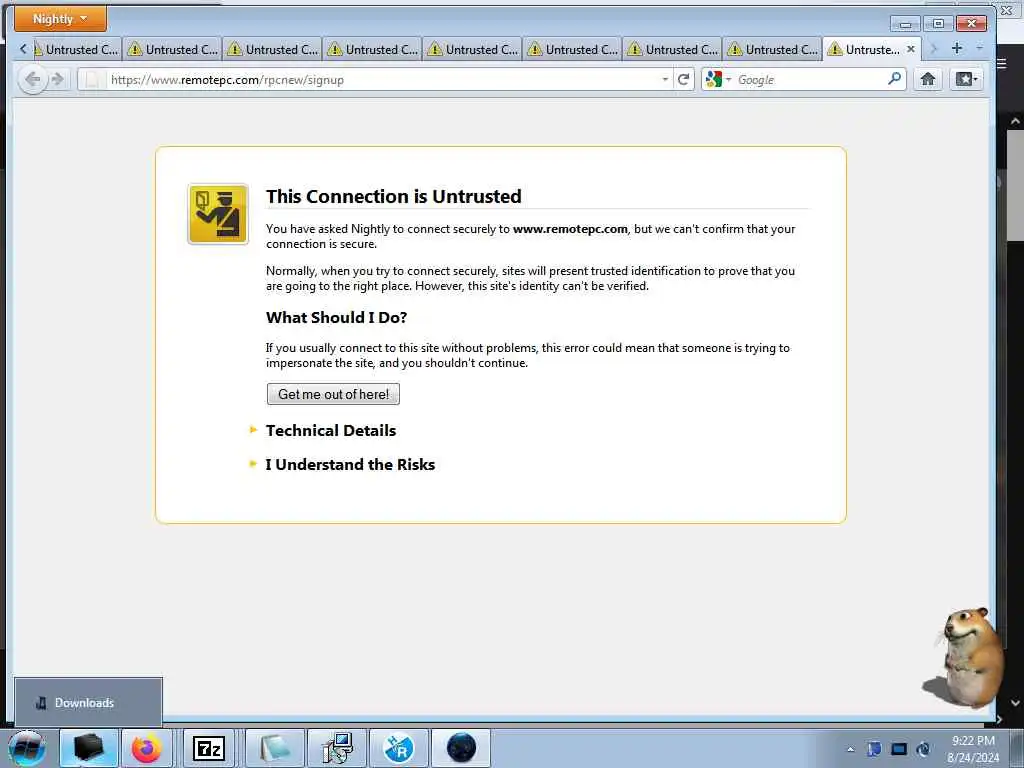This screenshot has height=768, width=1024.
Task: Click Get me out of here! button
Action: (x=333, y=394)
